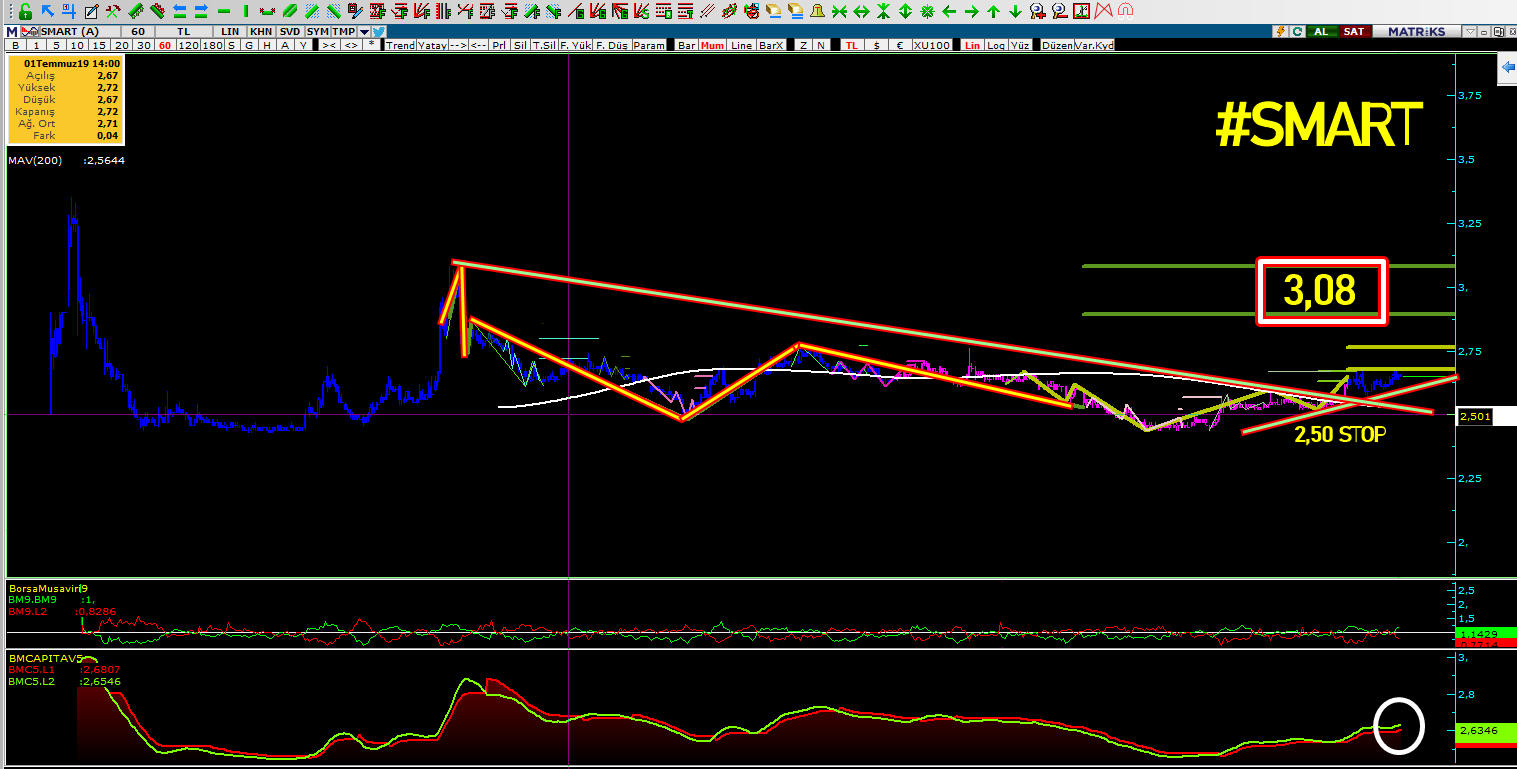
Task: Click the 2,6346 indicator value label
Action: click(1479, 731)
